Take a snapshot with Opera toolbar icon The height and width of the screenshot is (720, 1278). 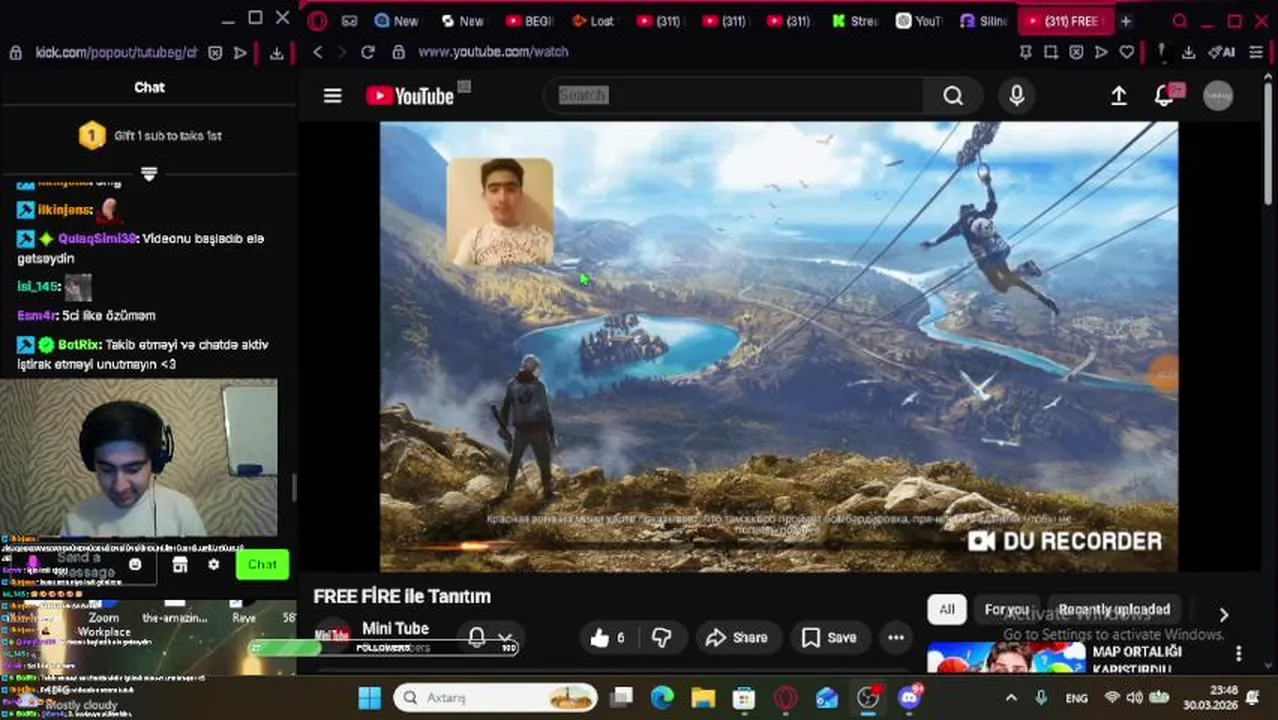[1051, 52]
